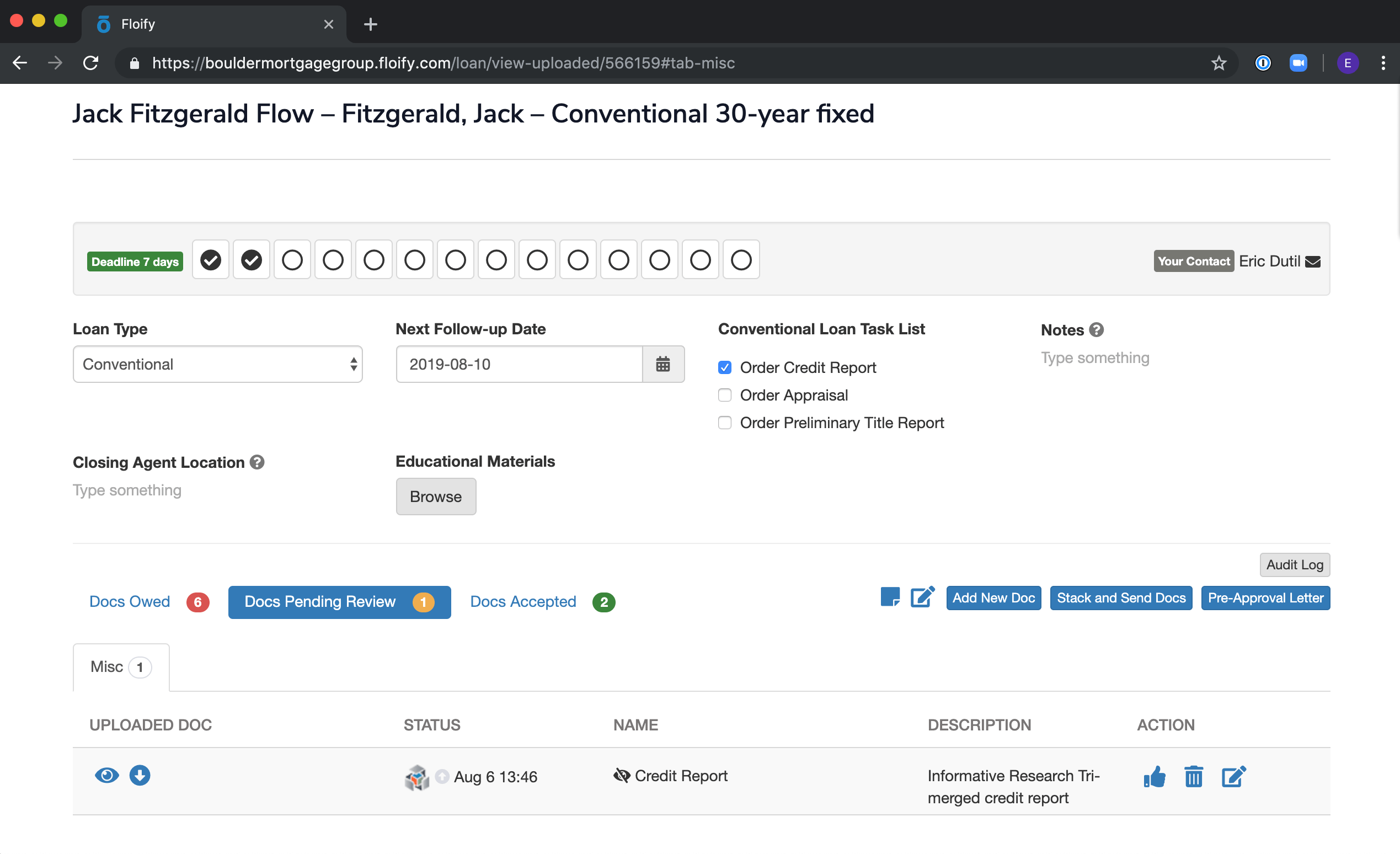The width and height of the screenshot is (1400, 854).
Task: Switch to the Docs Accepted tab
Action: point(523,601)
